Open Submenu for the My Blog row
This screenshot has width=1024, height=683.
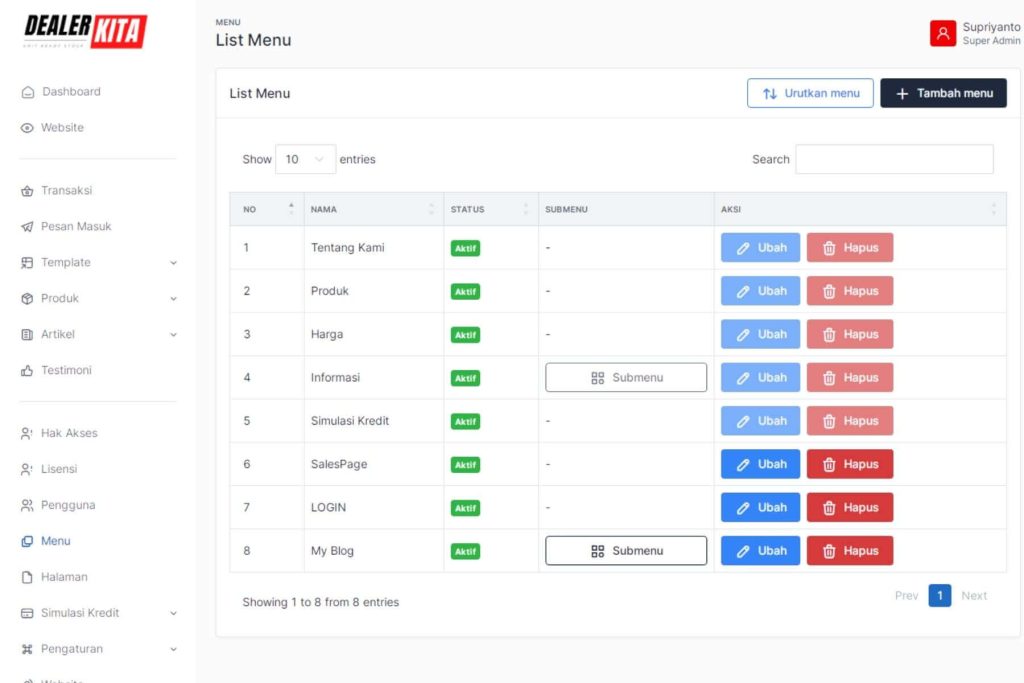[x=625, y=551]
